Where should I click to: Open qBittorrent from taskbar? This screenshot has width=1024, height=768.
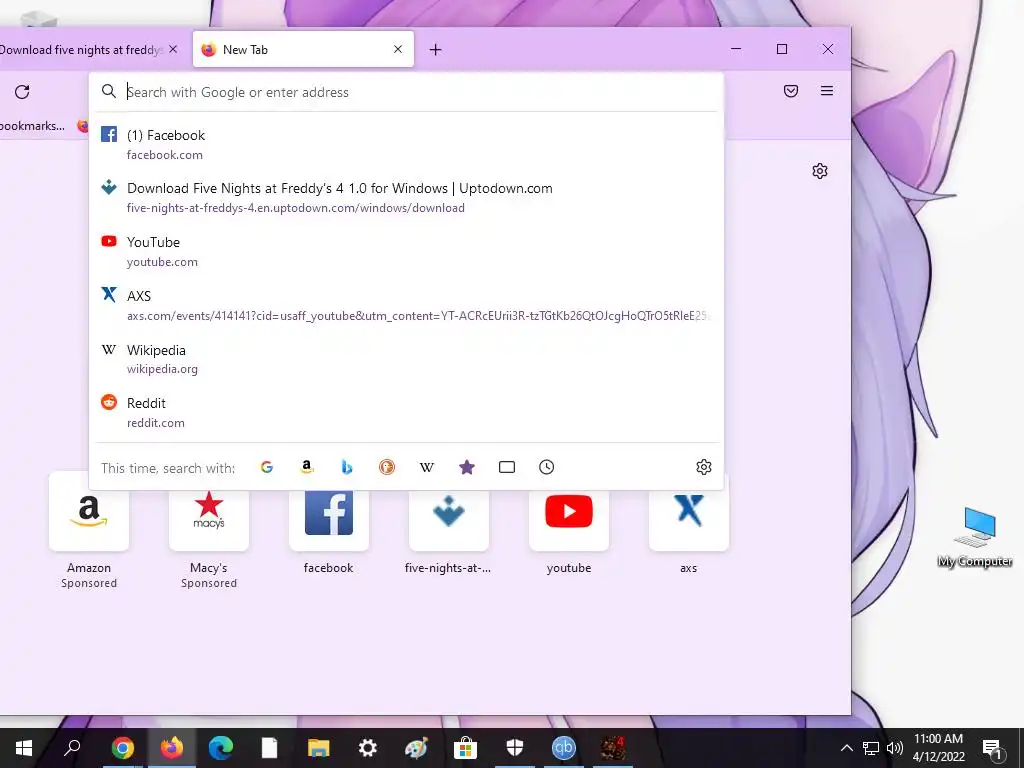(x=564, y=748)
